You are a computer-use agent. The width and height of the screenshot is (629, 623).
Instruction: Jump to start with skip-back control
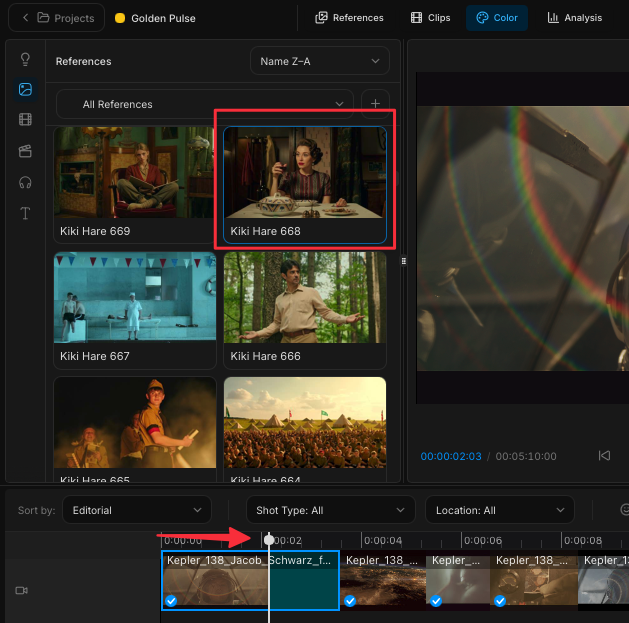[x=604, y=456]
